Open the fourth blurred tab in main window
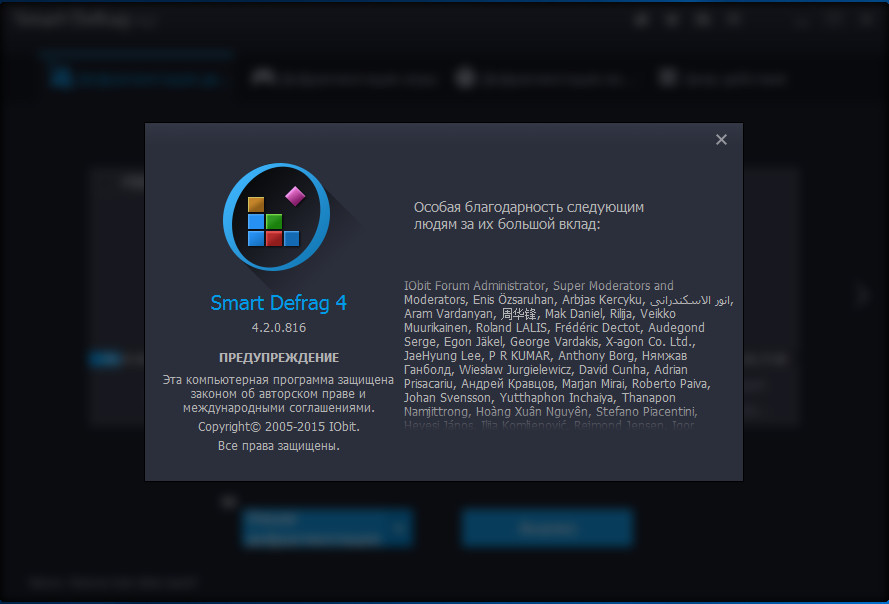The width and height of the screenshot is (889, 604). click(722, 78)
